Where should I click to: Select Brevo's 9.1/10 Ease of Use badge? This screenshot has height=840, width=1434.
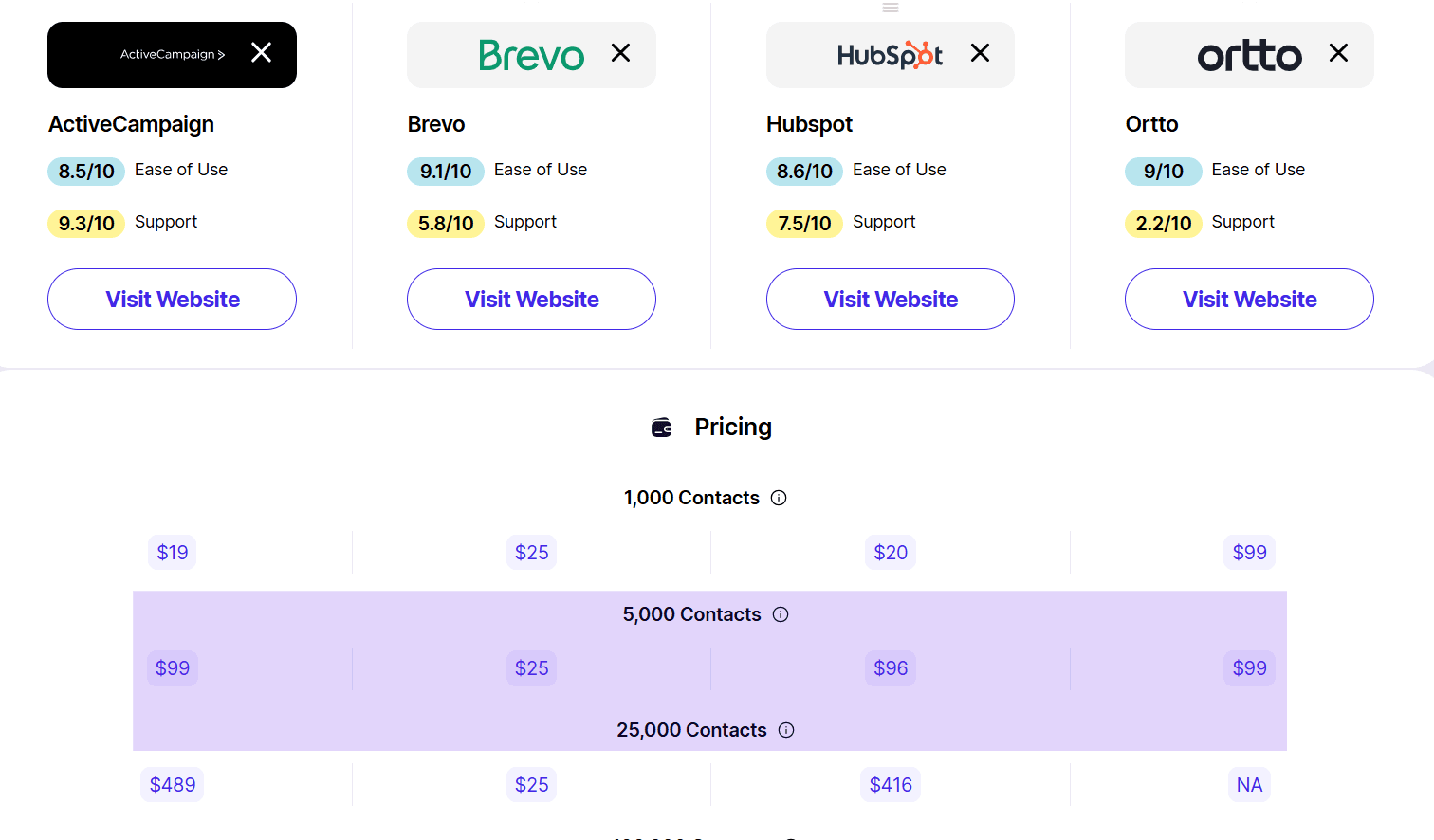pos(445,171)
